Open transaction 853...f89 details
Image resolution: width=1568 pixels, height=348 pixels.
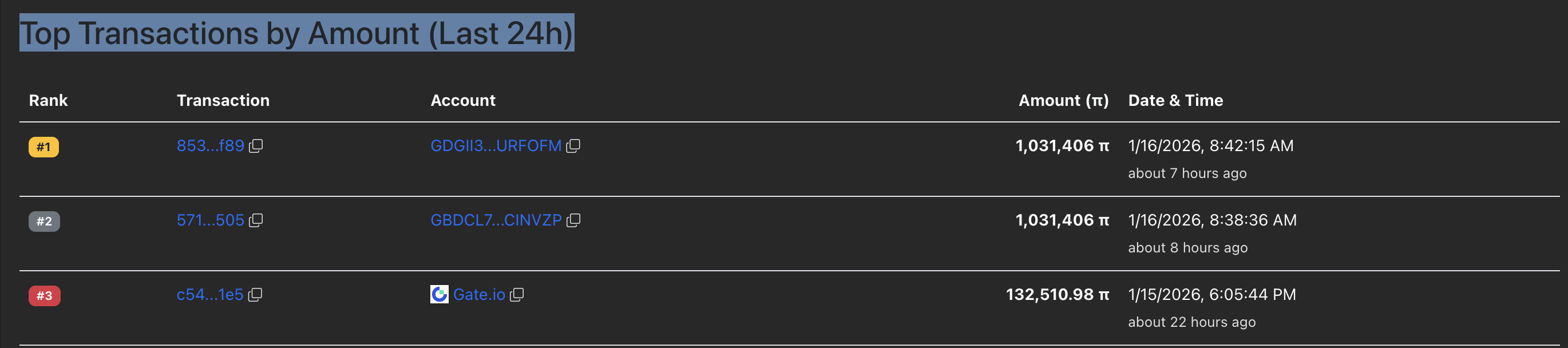[210, 146]
